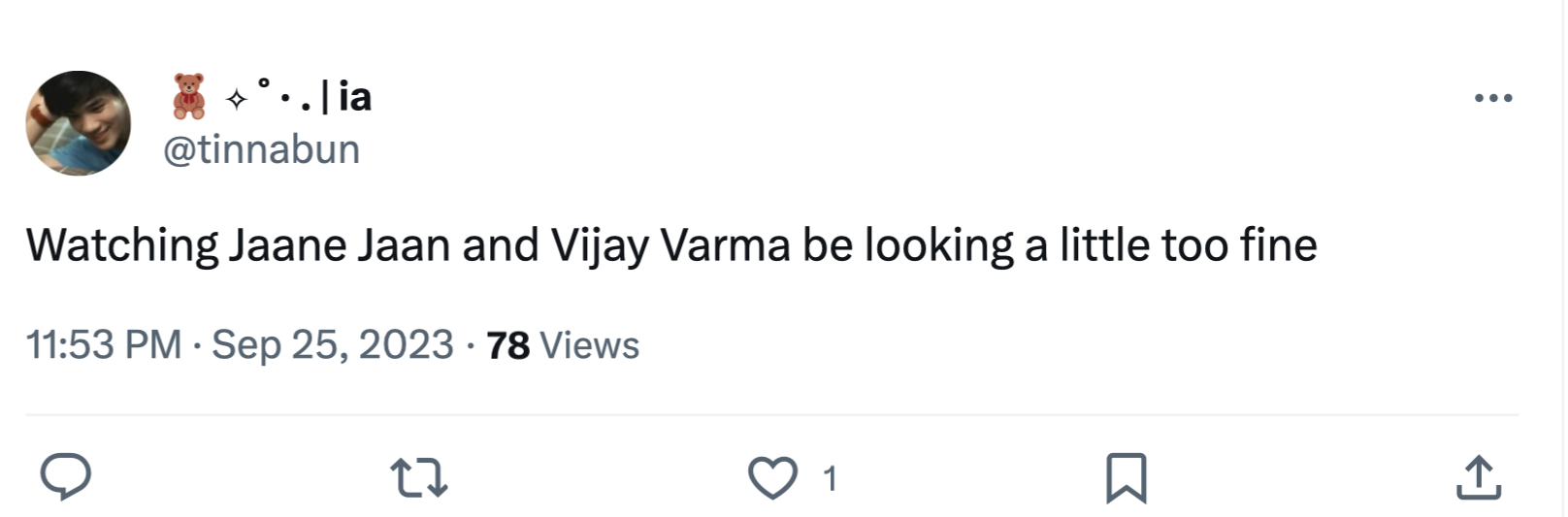Screen dimensions: 1568x517
Task: Click the Sep 25, 2023 date
Action: pos(333,345)
